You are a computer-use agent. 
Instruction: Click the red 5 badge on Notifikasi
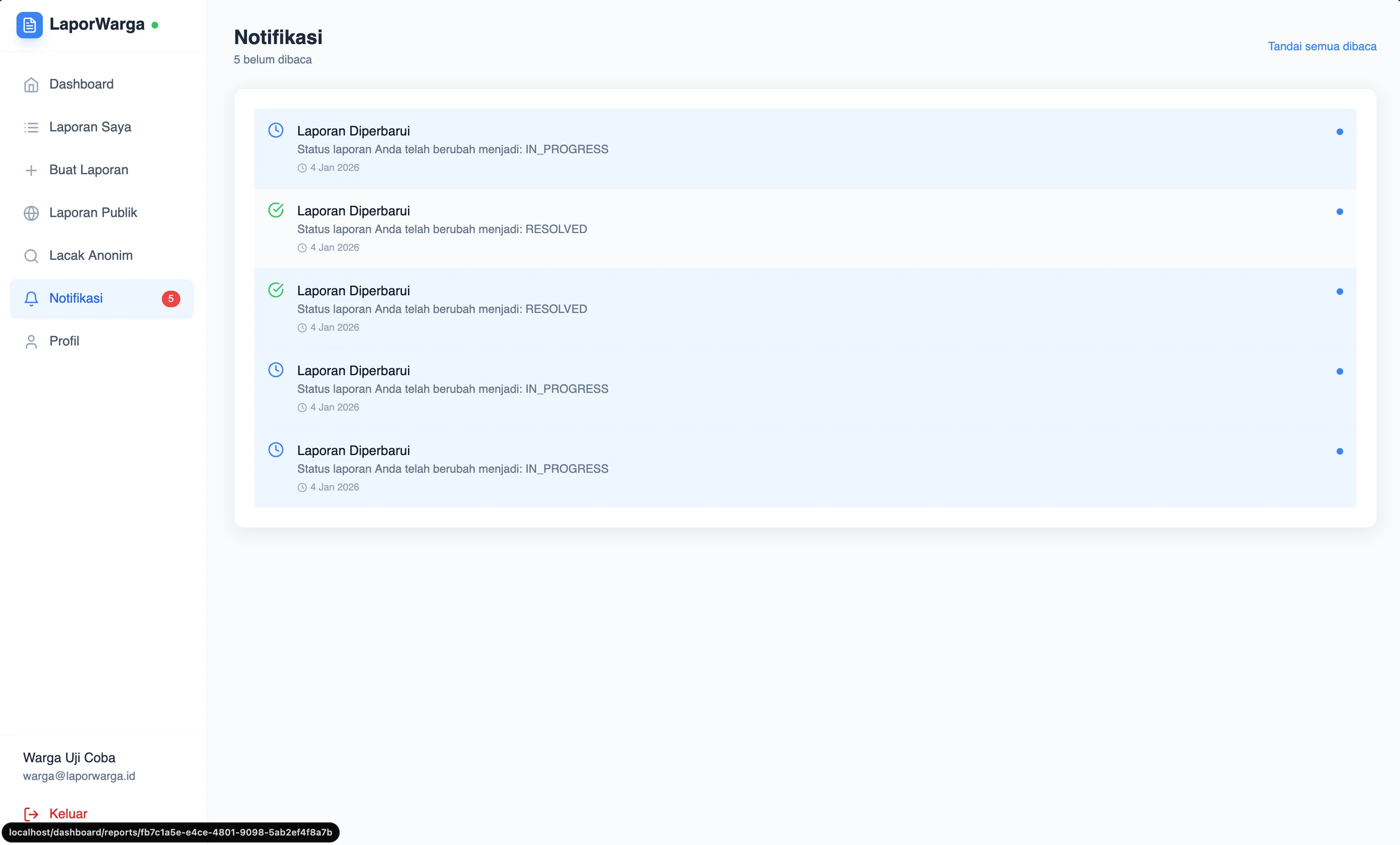pos(170,298)
